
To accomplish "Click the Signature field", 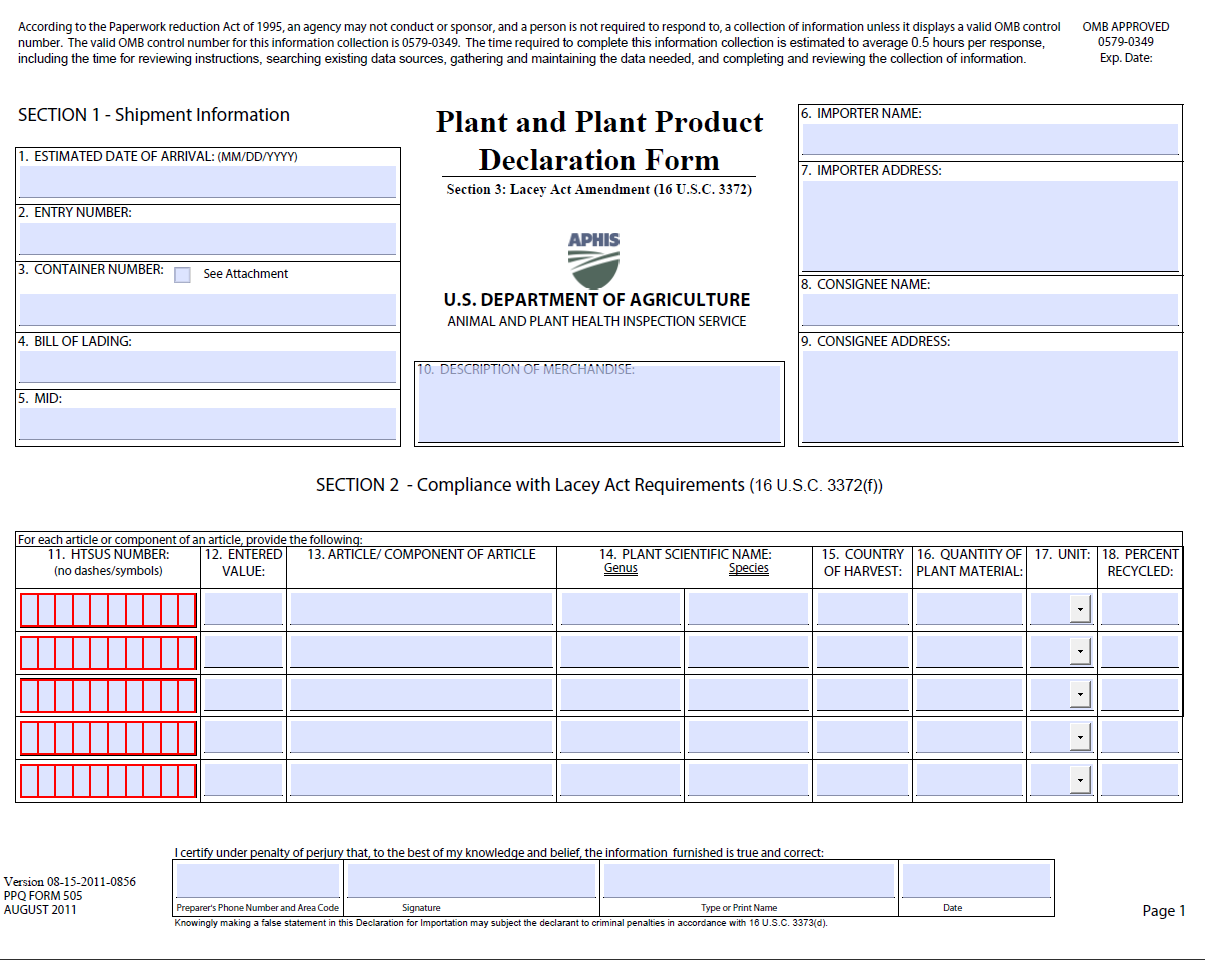I will (x=471, y=881).
